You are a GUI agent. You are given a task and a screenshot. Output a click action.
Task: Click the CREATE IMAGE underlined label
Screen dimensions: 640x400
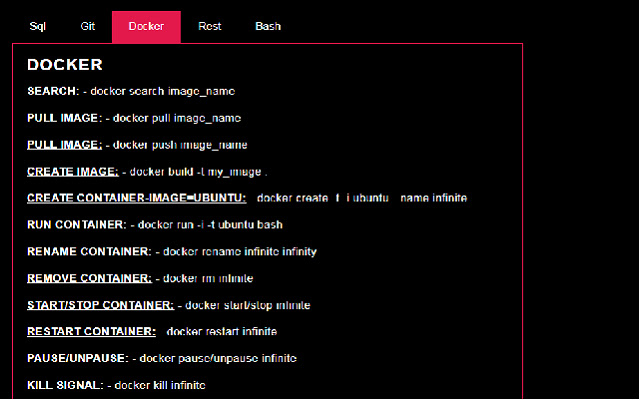click(x=73, y=172)
